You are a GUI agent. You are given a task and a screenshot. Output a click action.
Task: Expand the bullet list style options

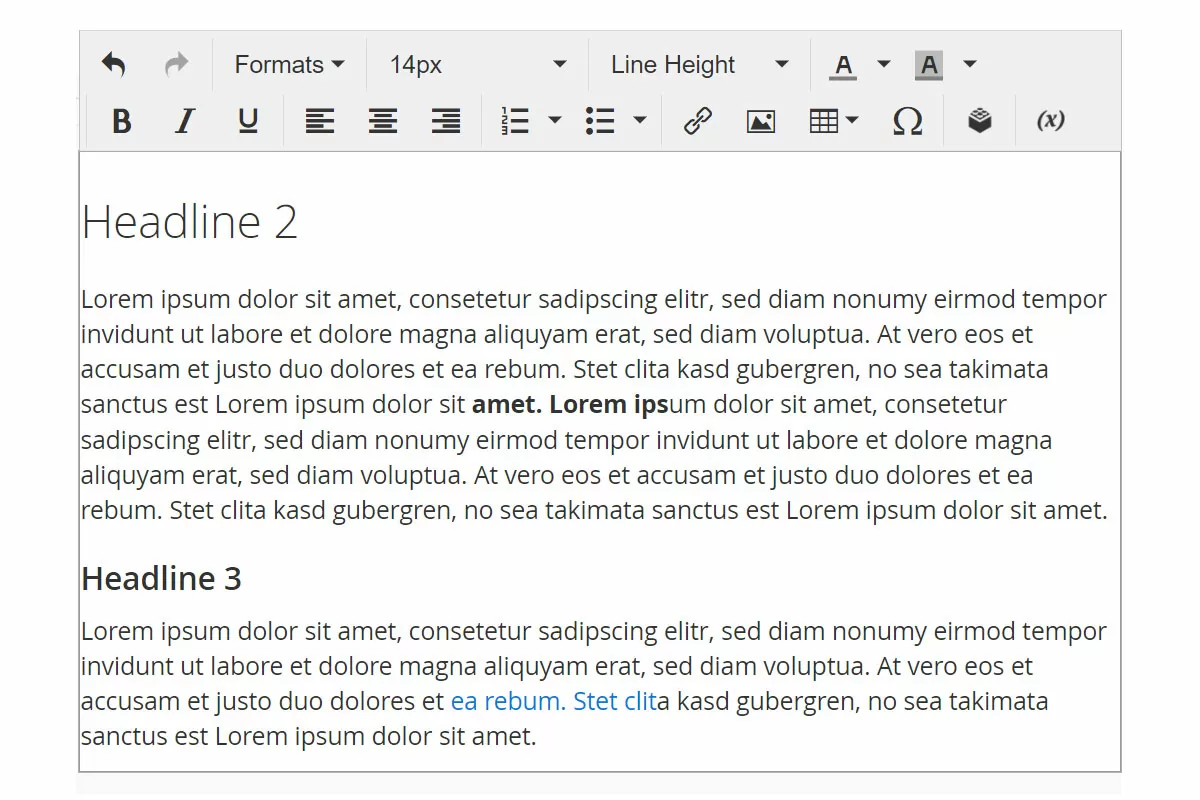(640, 120)
